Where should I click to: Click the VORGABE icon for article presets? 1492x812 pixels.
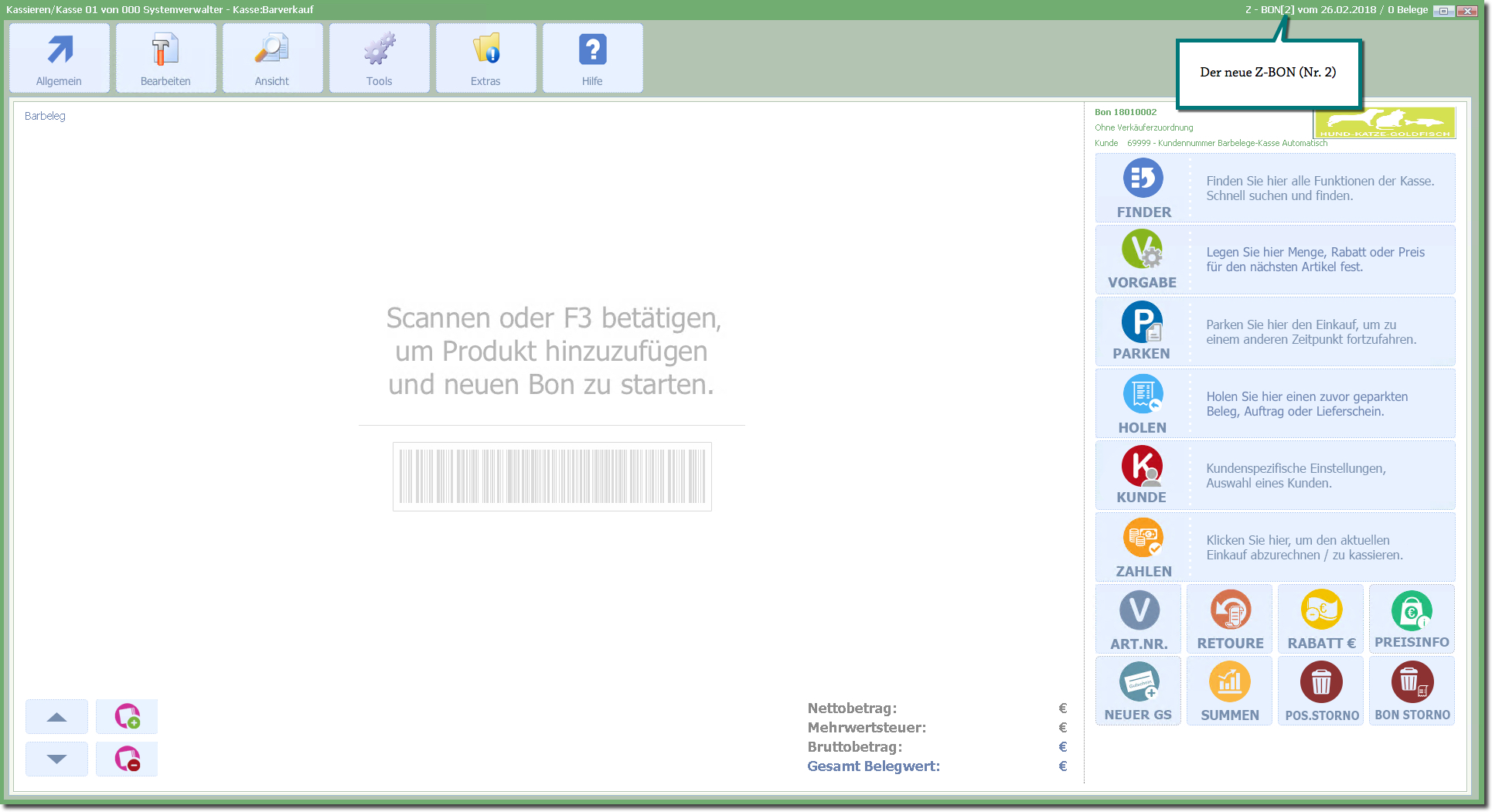click(x=1142, y=260)
